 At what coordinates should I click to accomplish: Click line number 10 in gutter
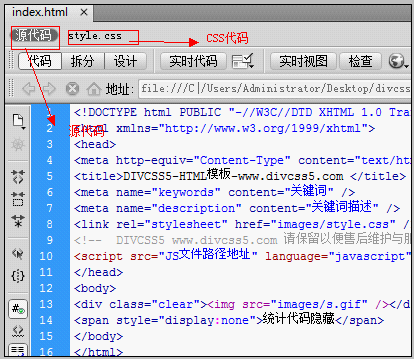tap(46, 256)
